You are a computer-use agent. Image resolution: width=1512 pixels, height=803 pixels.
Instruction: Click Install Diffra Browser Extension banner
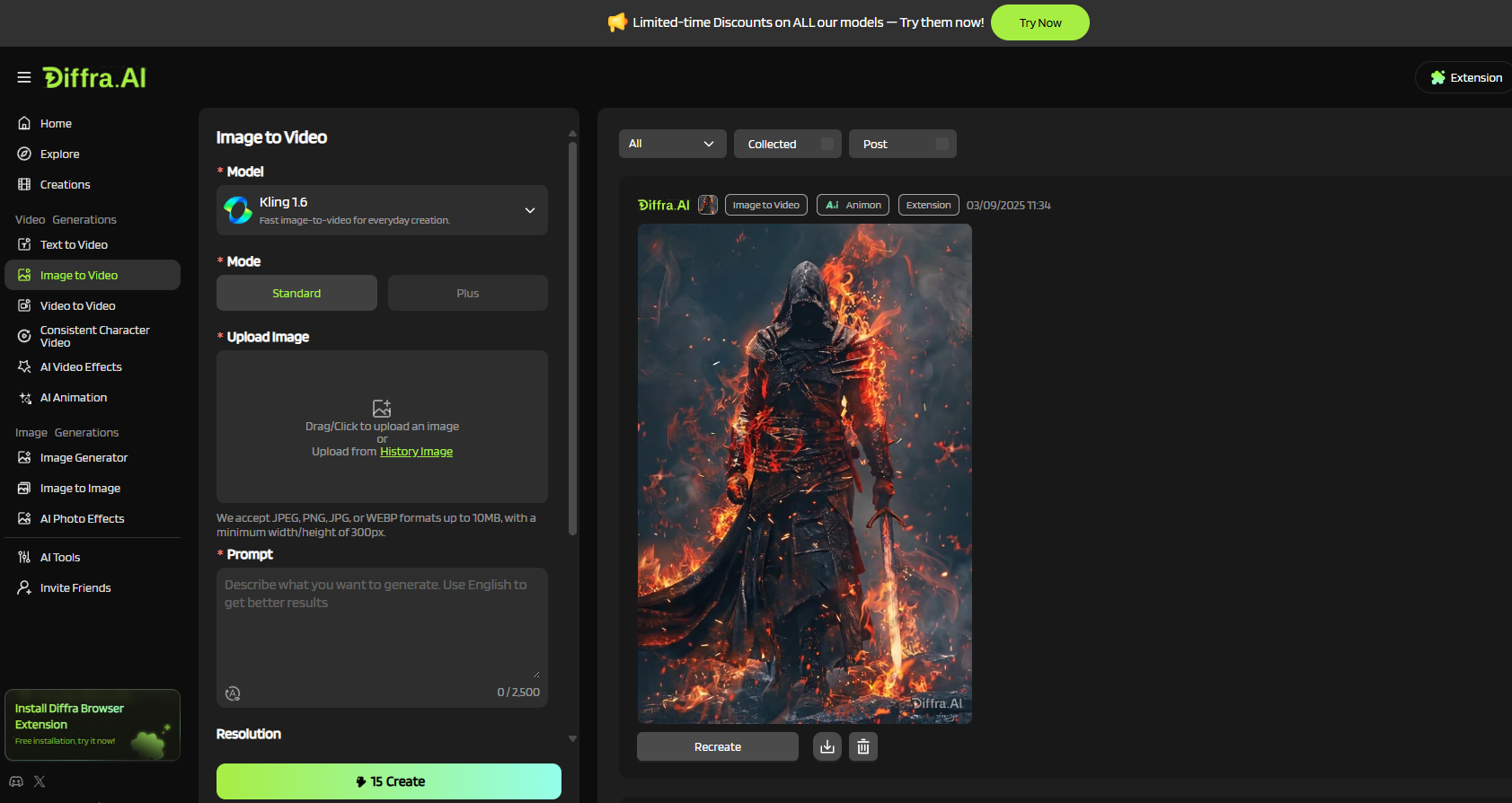pyautogui.click(x=93, y=725)
